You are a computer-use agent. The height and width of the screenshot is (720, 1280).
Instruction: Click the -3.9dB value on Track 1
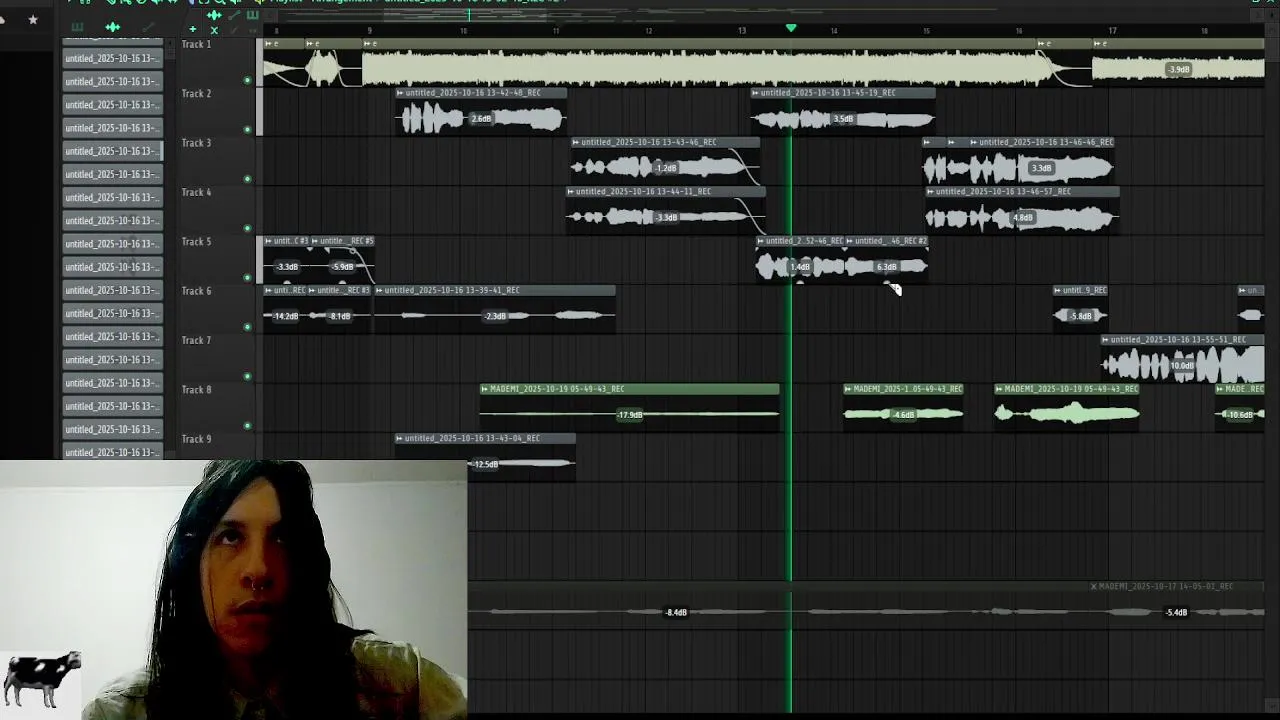coord(1179,70)
